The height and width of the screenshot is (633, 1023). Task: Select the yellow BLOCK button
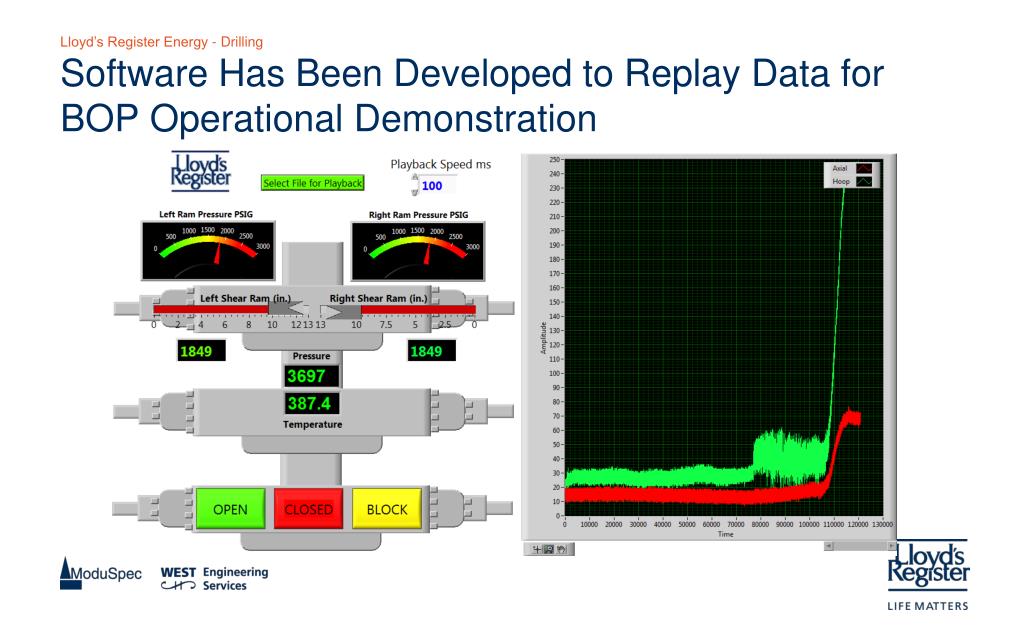point(387,508)
